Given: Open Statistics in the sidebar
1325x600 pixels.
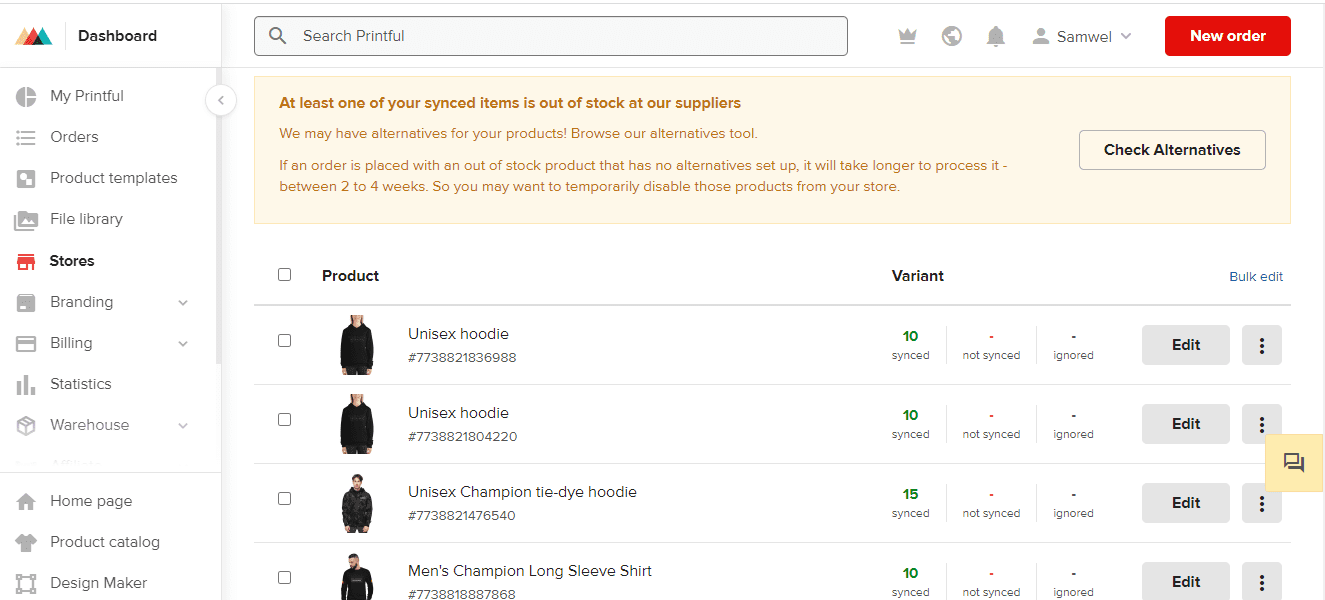Looking at the screenshot, I should point(81,384).
